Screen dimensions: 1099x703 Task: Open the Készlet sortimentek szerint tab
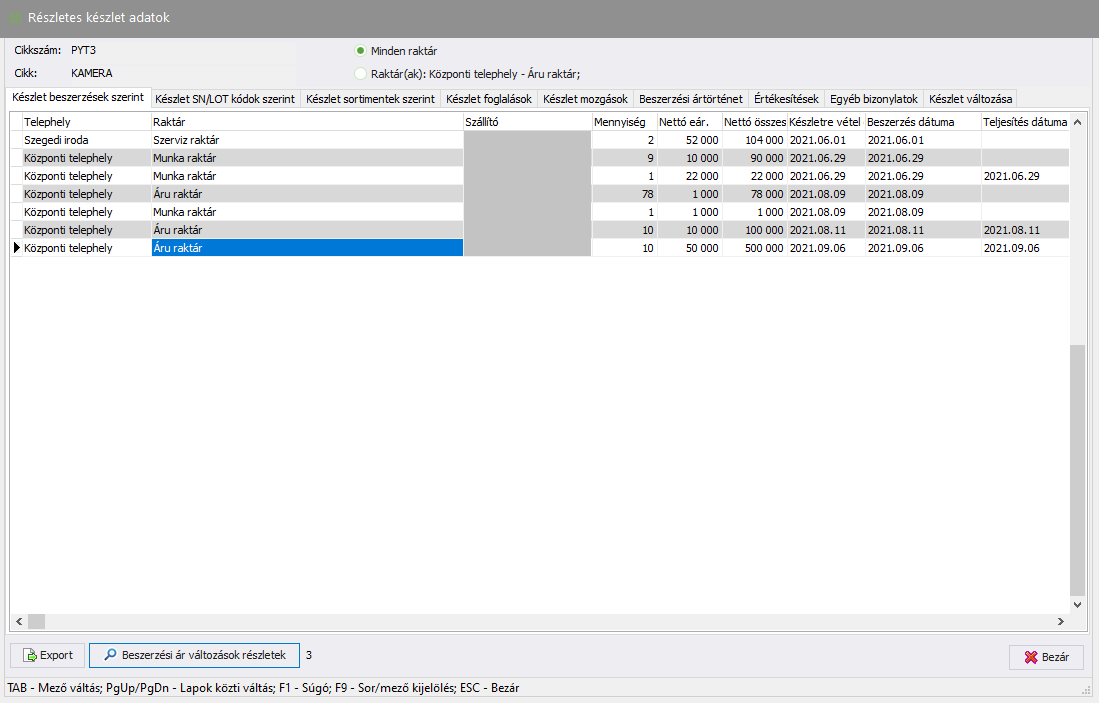click(x=370, y=99)
